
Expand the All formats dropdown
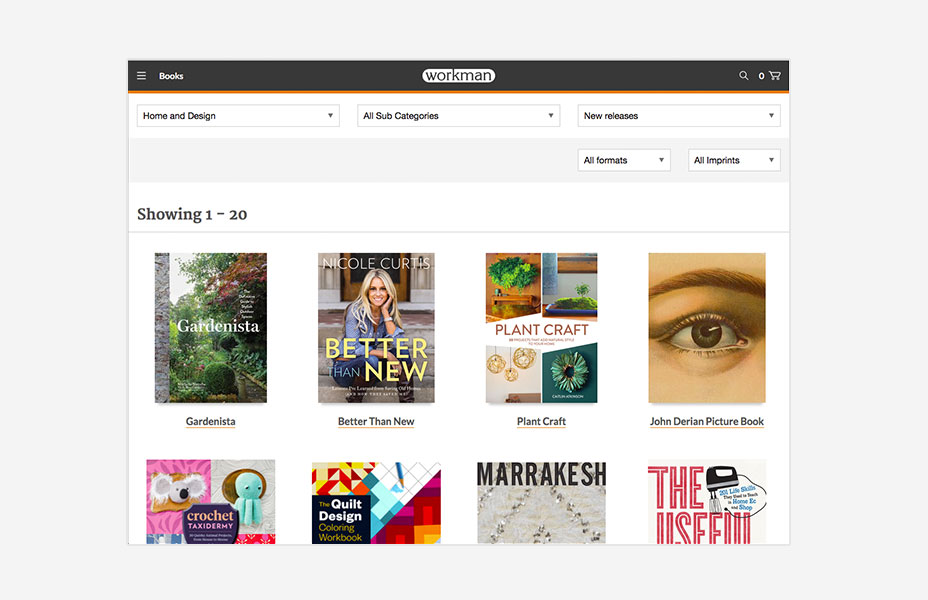(x=624, y=160)
